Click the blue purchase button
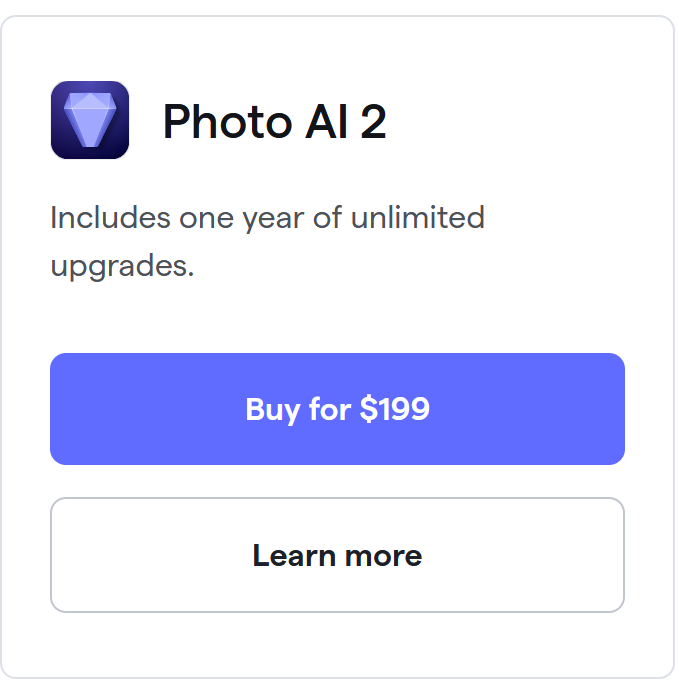The image size is (679, 680). coord(337,409)
